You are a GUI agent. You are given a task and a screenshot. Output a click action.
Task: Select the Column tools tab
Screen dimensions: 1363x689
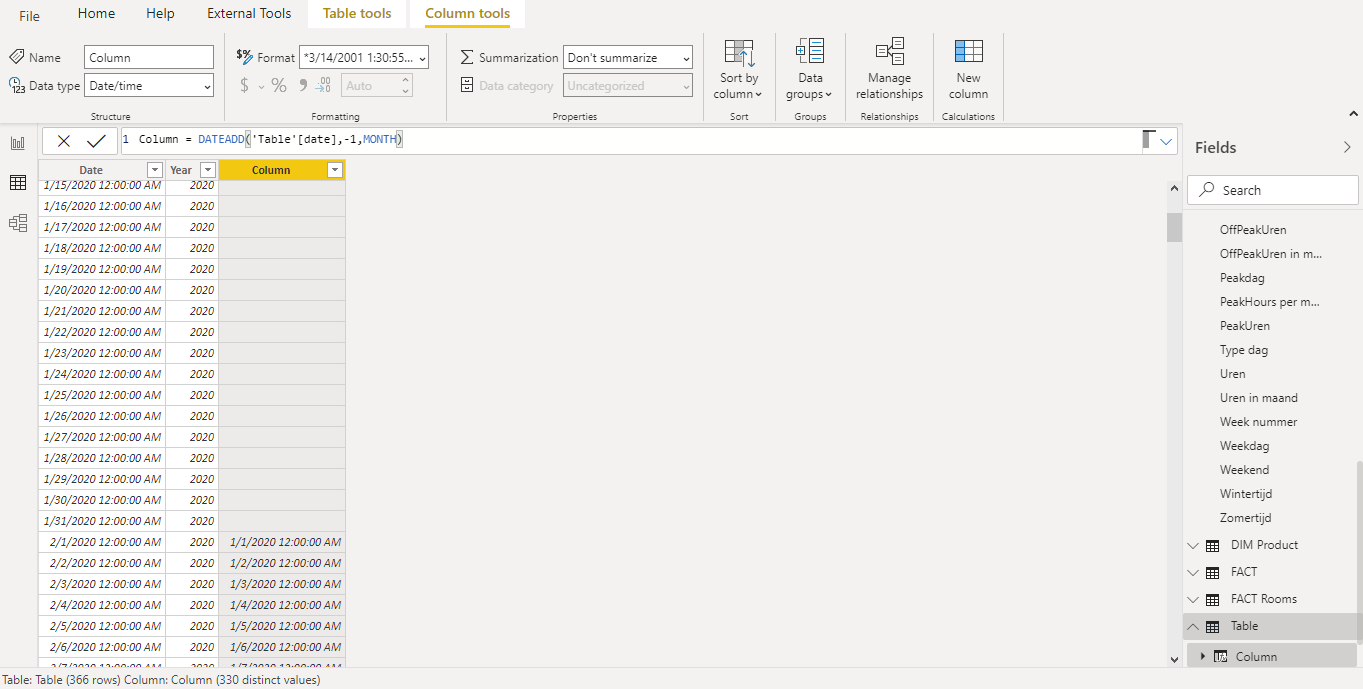pyautogui.click(x=467, y=13)
